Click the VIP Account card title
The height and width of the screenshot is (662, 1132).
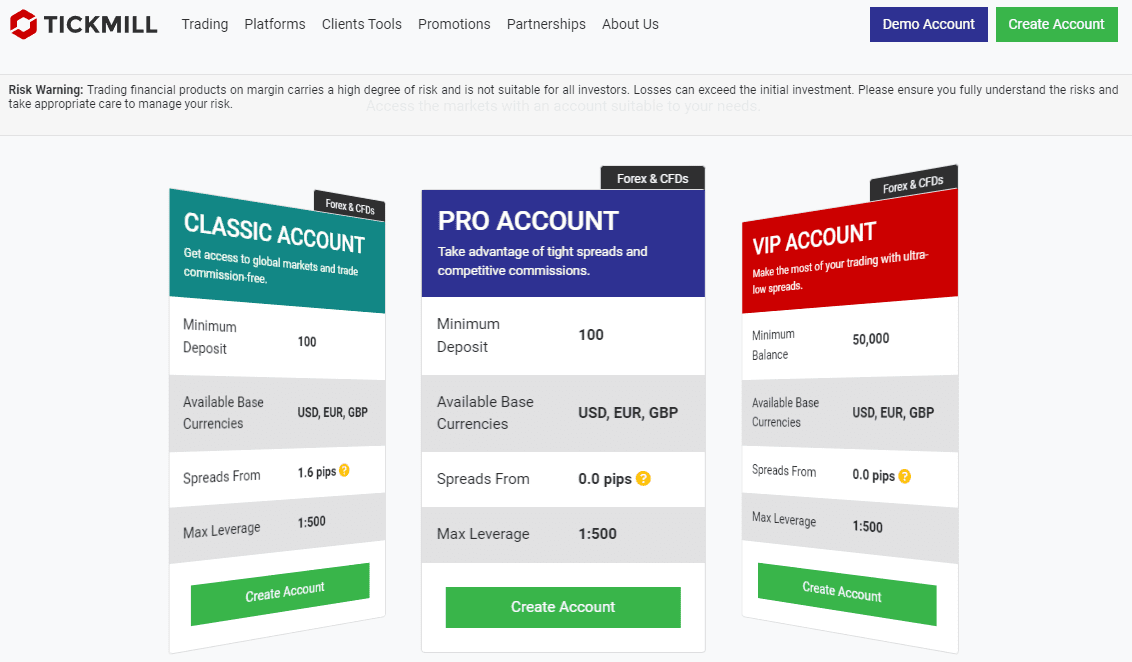point(816,234)
